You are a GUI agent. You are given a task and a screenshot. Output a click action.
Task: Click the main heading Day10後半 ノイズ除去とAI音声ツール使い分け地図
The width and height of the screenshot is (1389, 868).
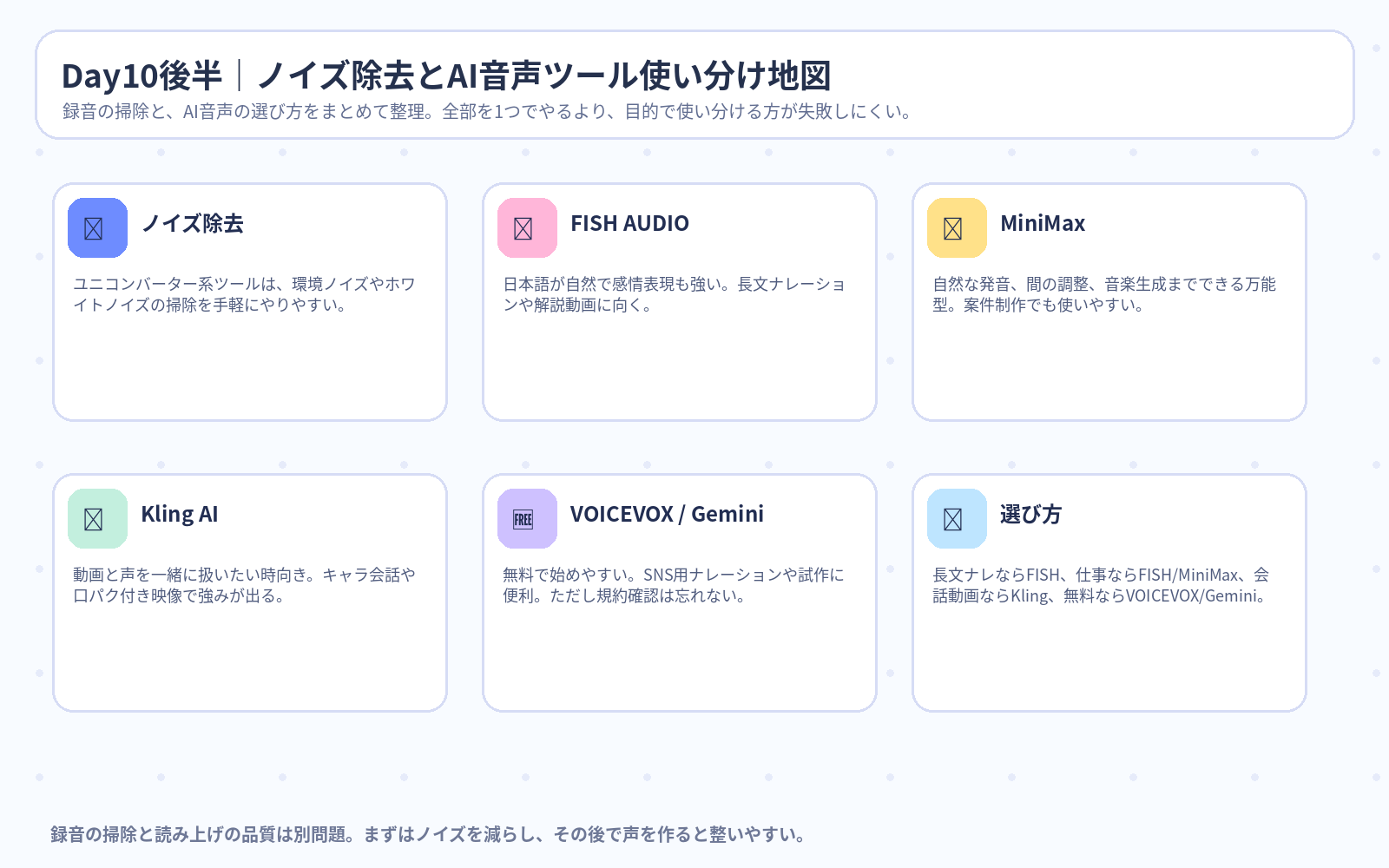[446, 76]
